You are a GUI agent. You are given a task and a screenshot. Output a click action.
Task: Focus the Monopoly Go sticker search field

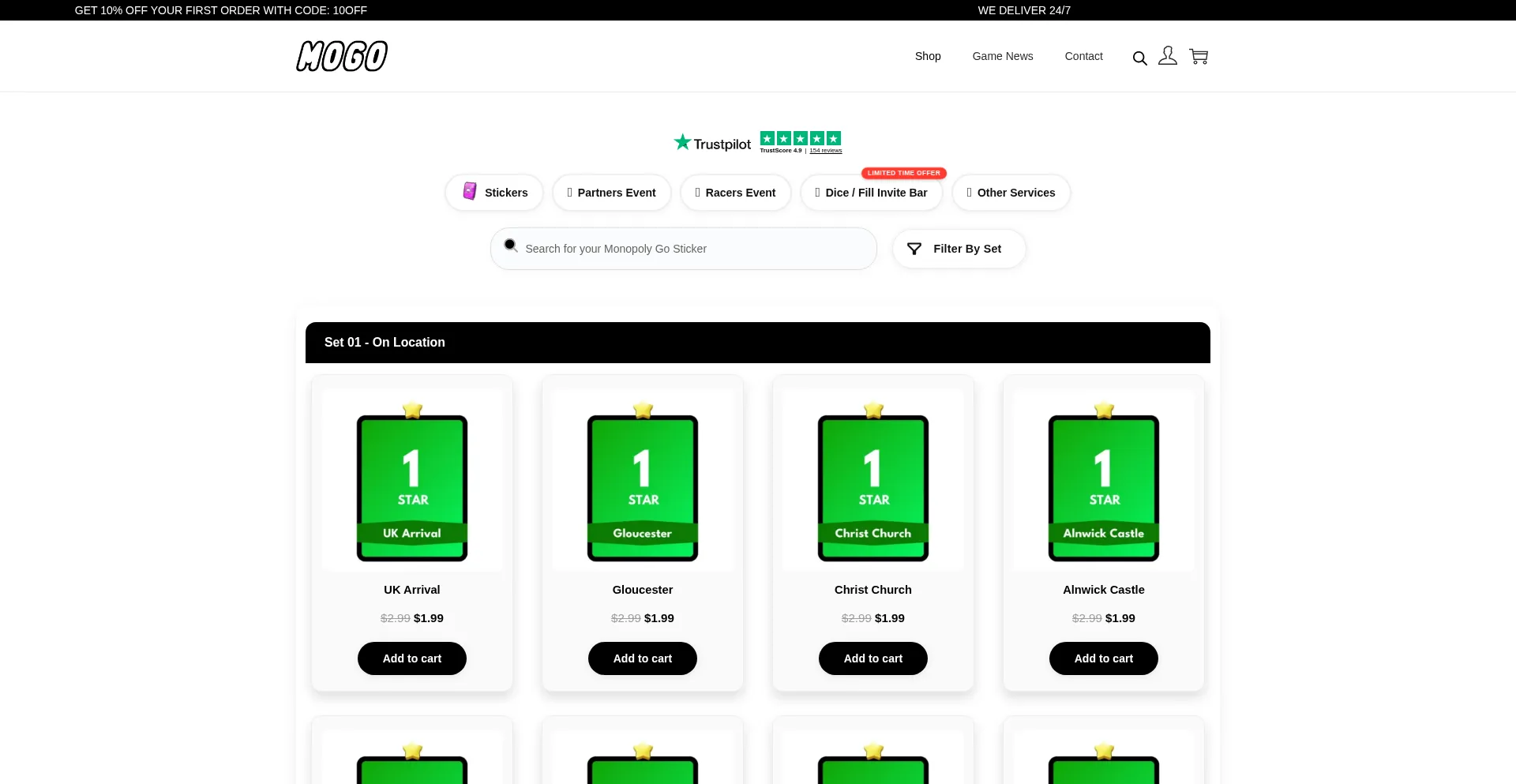click(x=695, y=249)
